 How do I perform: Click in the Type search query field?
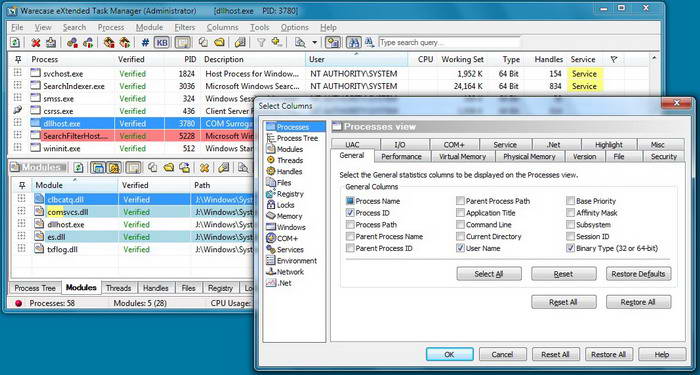click(x=449, y=42)
